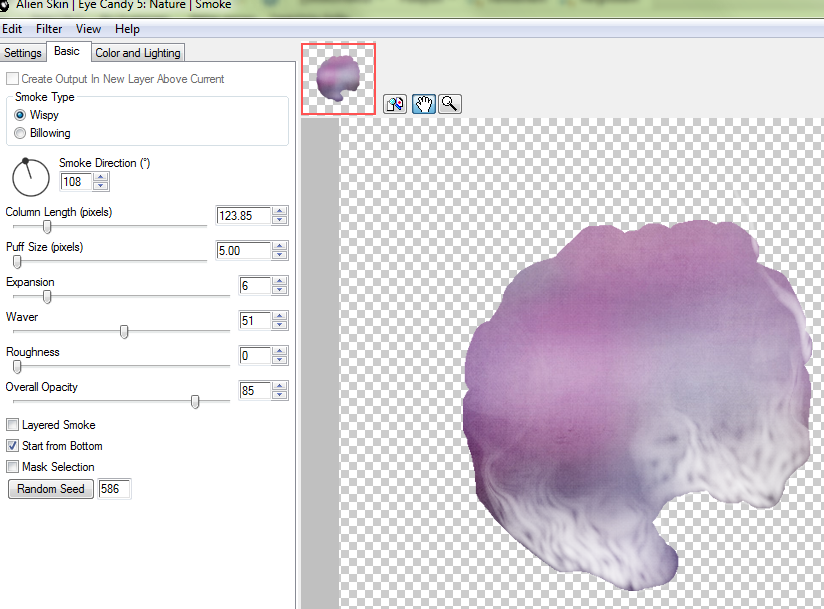Switch to the Settings tab
This screenshot has width=824, height=609.
23,53
